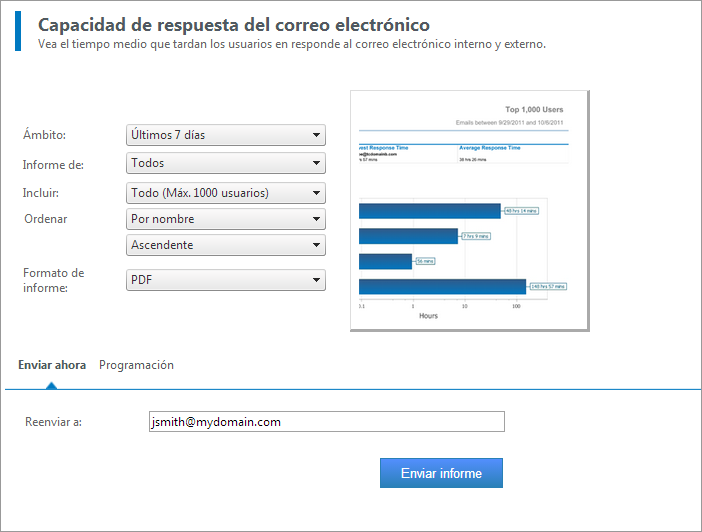
Task: Click the Reenviar a label
Action: (53, 422)
